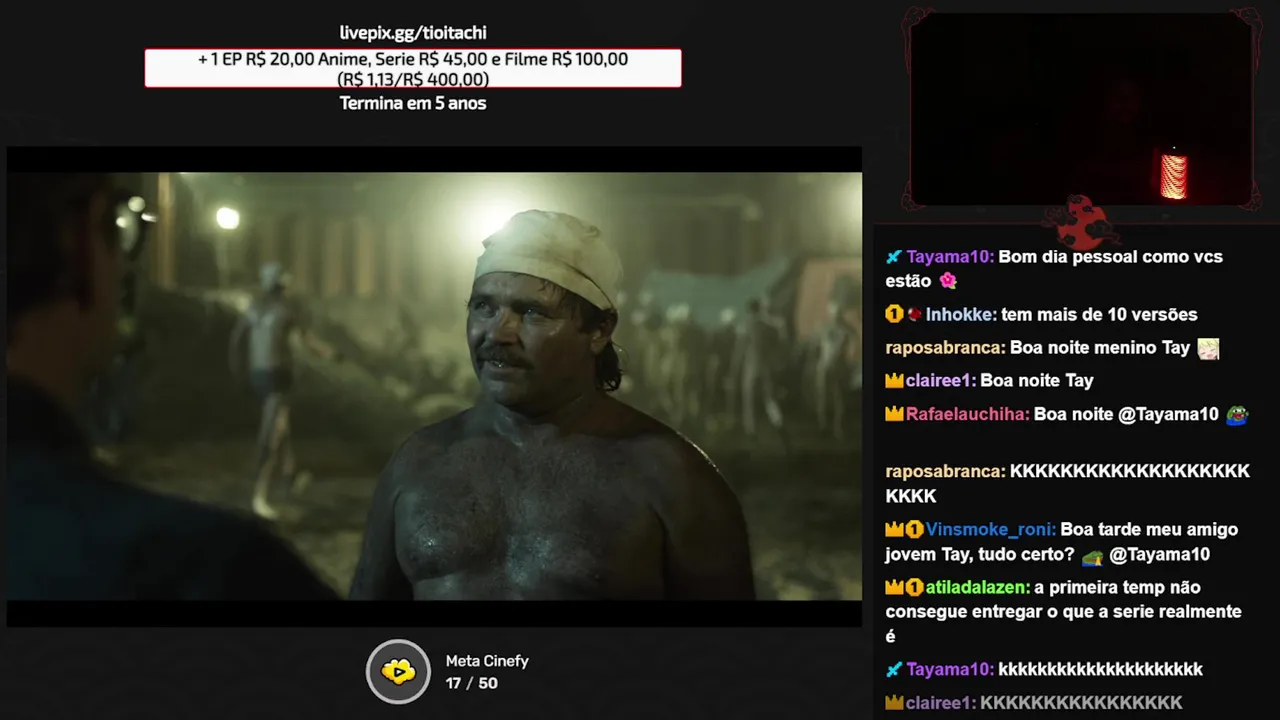Click the pink flower emote after "estão"
The image size is (1280, 720).
click(x=948, y=282)
